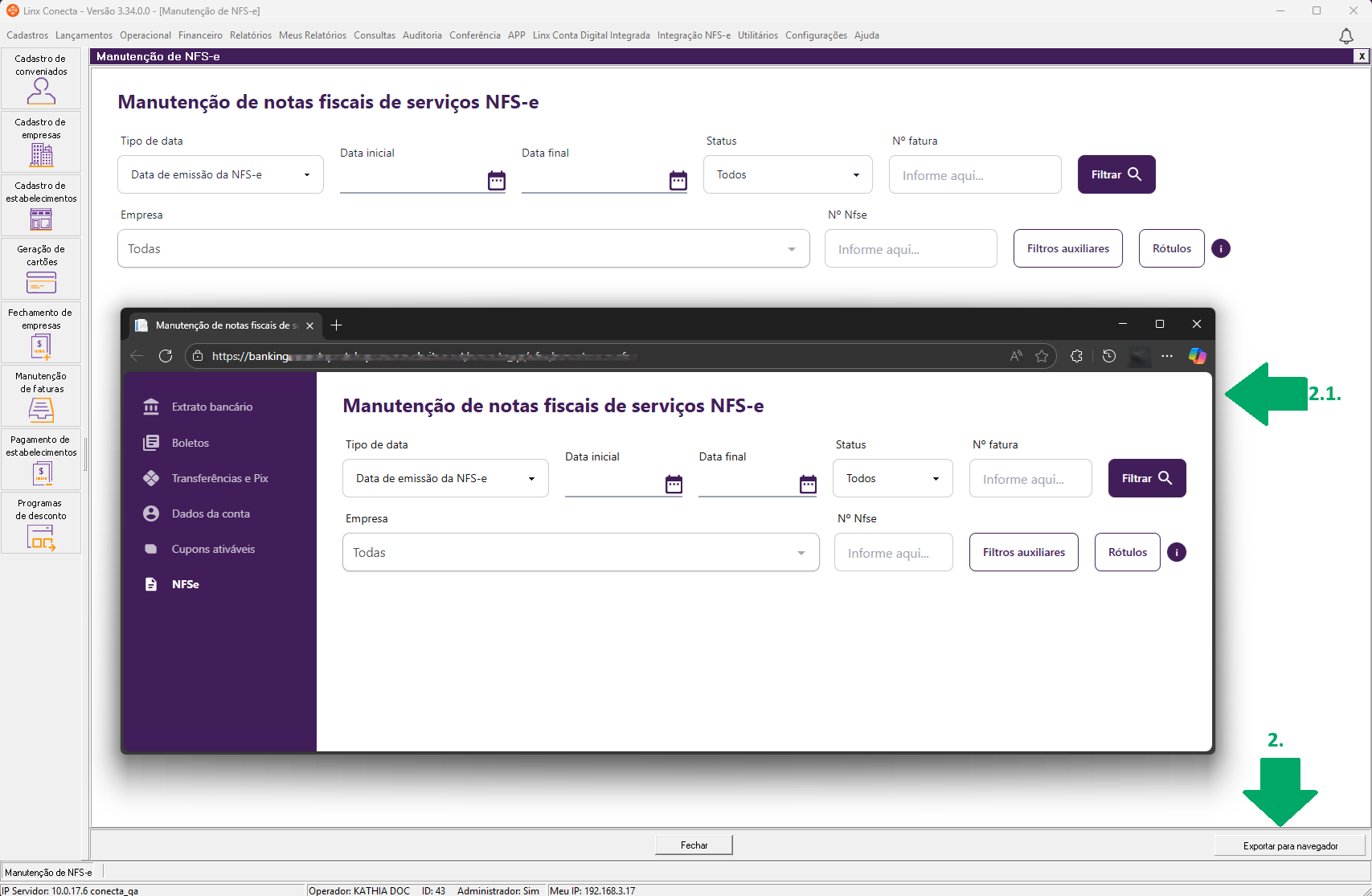Open Data inicial calendar in browser window
Viewport: 1372px width, 896px height.
pyautogui.click(x=674, y=484)
